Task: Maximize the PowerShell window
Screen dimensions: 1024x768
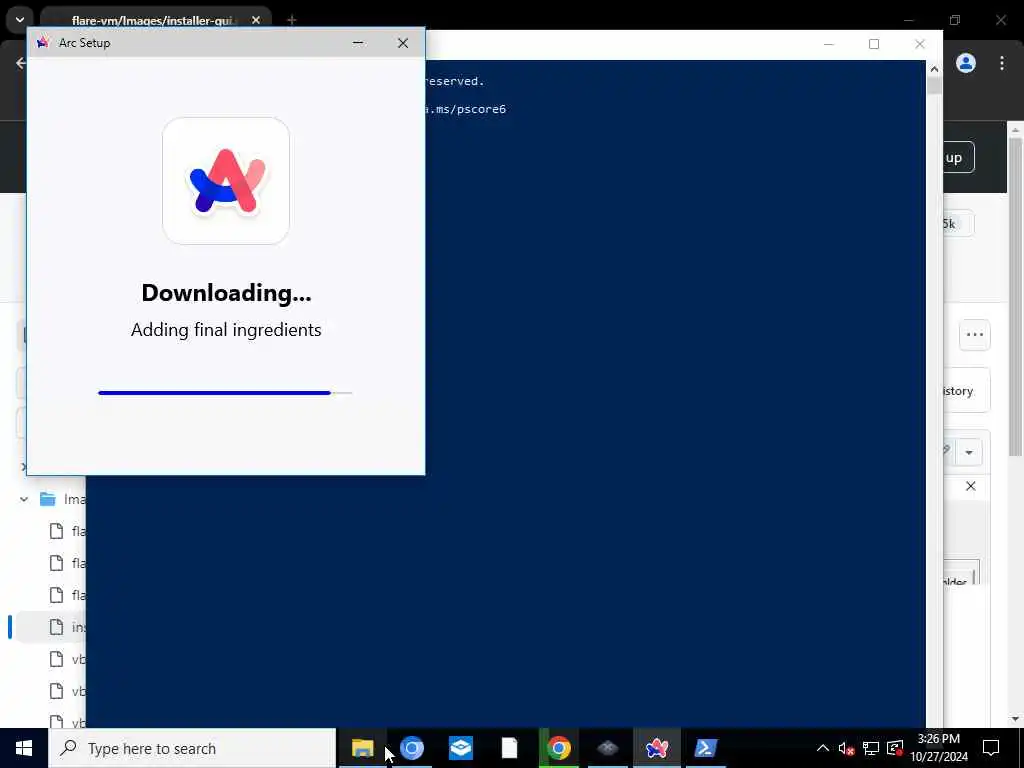Action: (x=874, y=44)
